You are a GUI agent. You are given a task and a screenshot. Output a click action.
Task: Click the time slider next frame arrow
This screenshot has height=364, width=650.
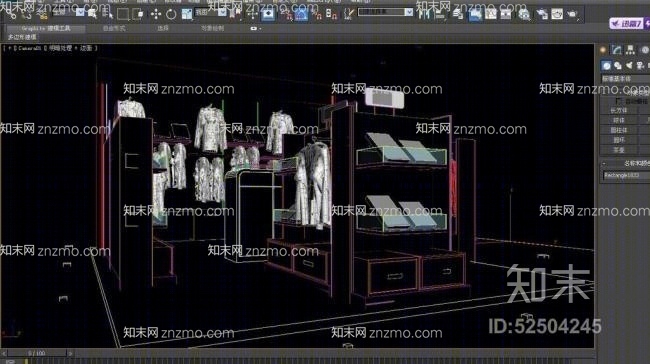coord(70,353)
